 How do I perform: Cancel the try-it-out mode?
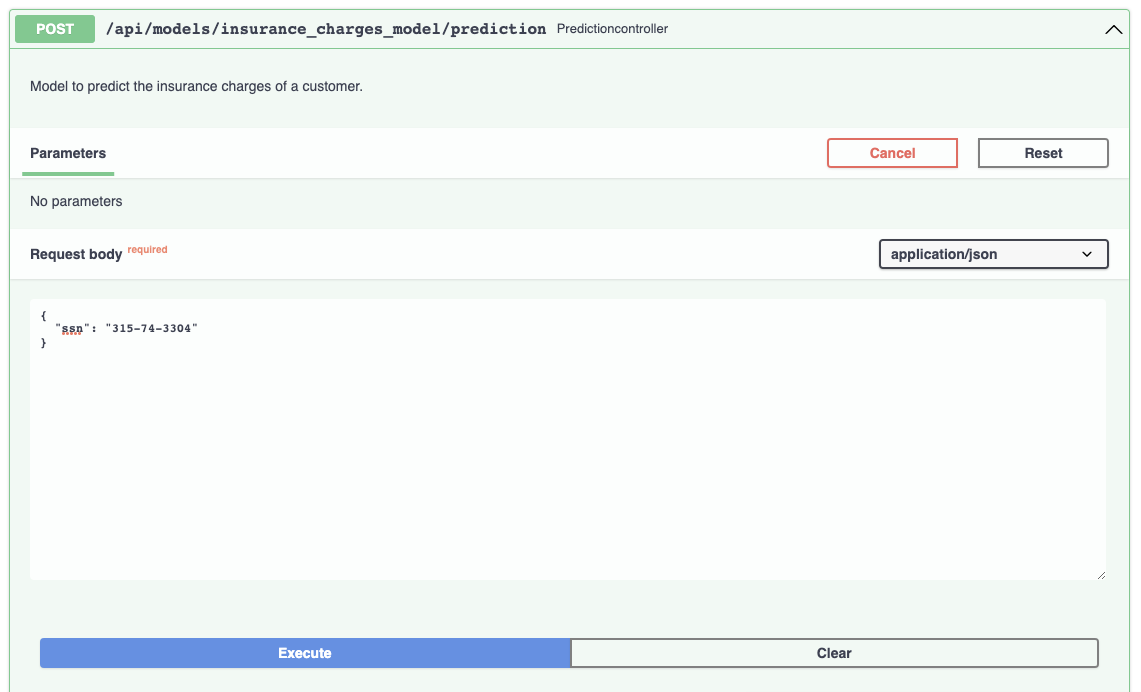pyautogui.click(x=892, y=153)
